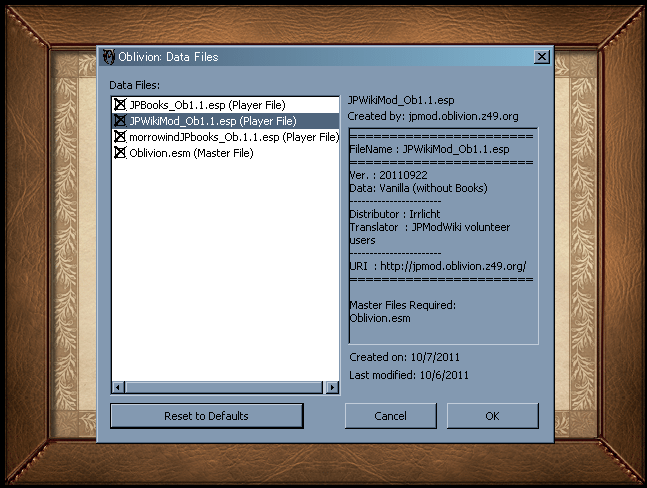
Task: Confirm the selection with the OK button
Action: click(492, 415)
